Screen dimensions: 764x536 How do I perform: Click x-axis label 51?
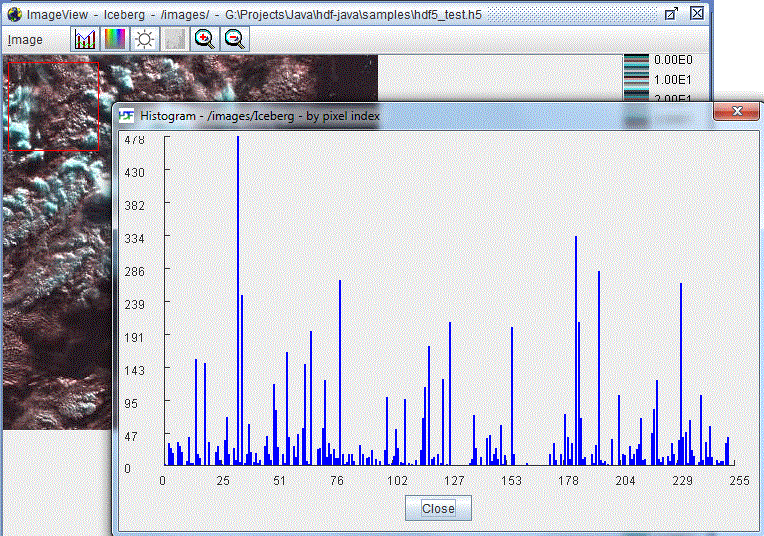click(279, 481)
